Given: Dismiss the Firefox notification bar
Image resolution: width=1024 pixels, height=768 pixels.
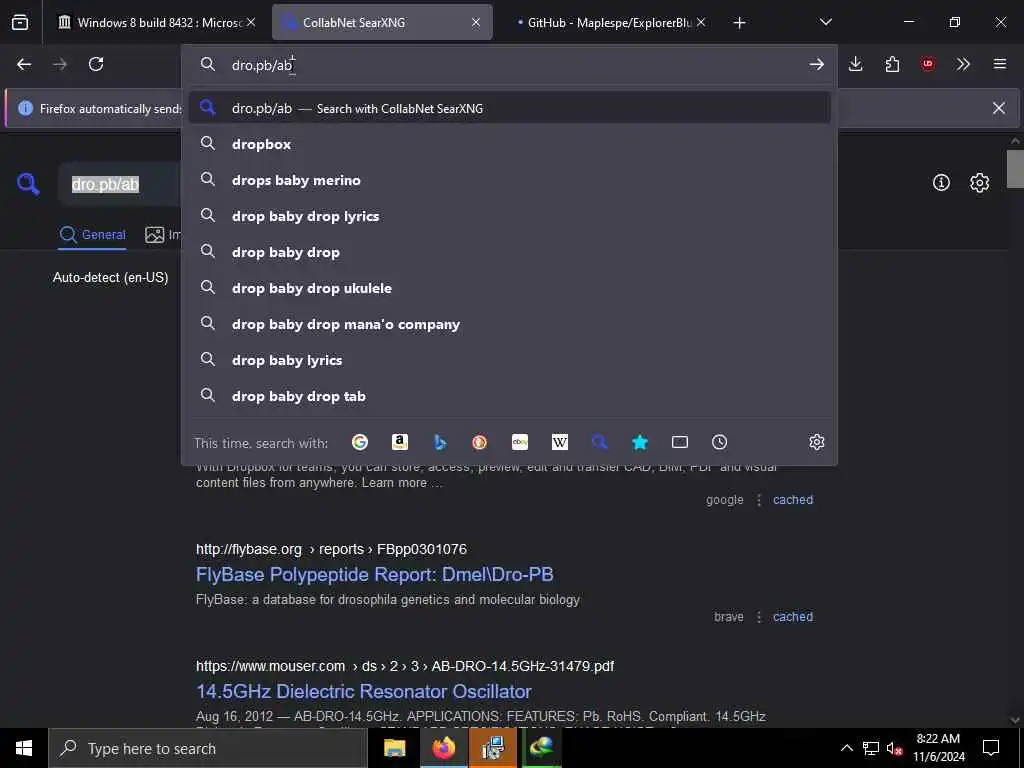Looking at the screenshot, I should tap(999, 108).
